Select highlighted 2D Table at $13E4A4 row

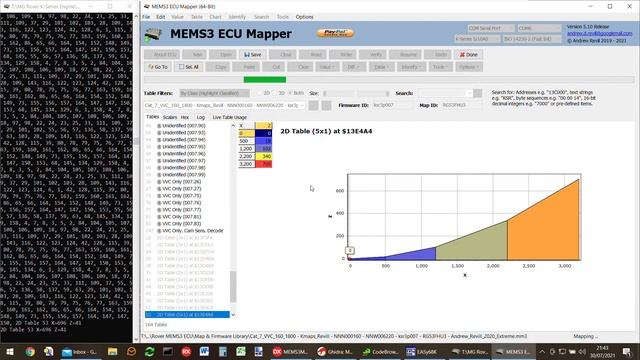(187, 315)
